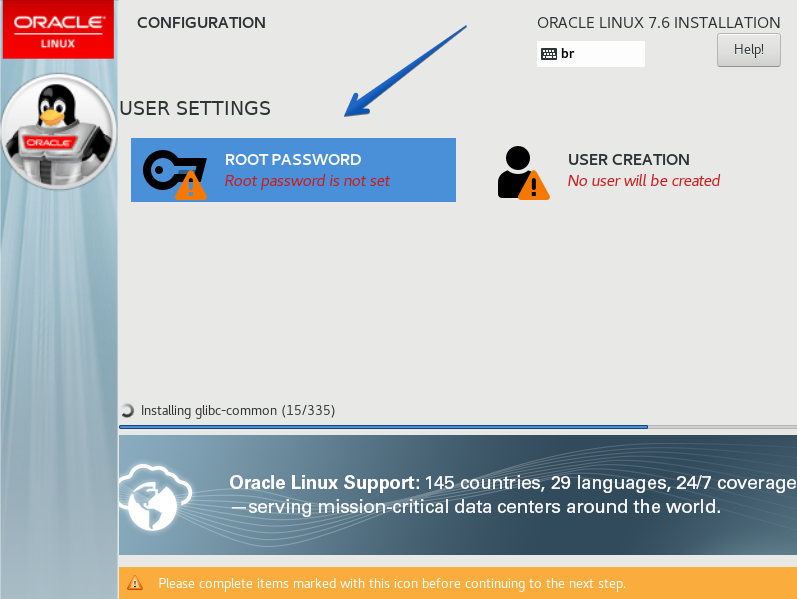Viewport: 797px width, 599px height.
Task: Click the 'Please complete items' warning message
Action: point(391,583)
